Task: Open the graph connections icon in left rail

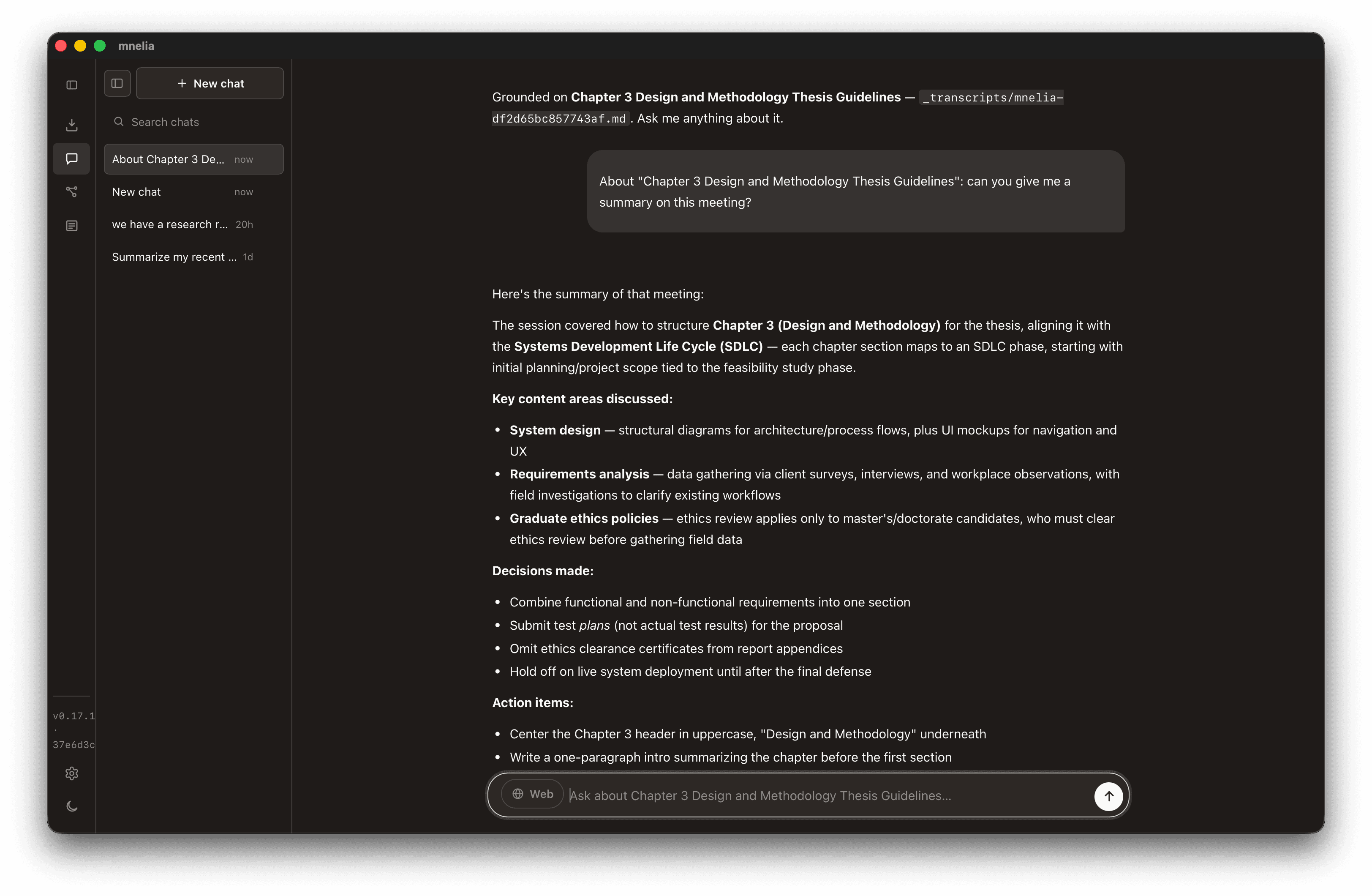Action: (71, 191)
